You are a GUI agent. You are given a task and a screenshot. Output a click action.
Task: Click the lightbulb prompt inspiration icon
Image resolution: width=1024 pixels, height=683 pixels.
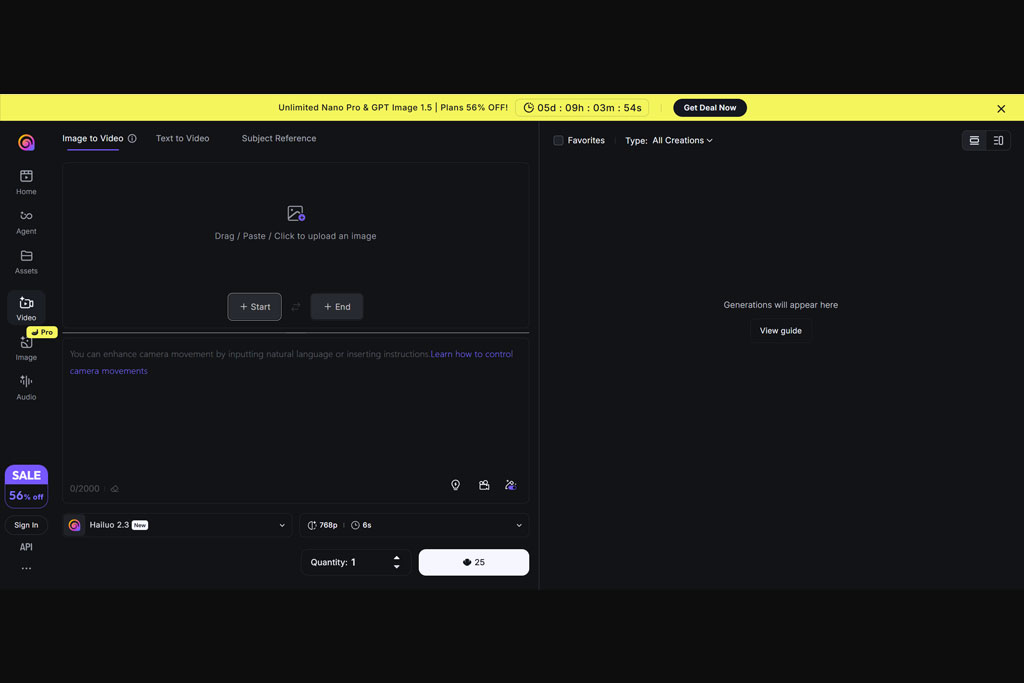(455, 484)
